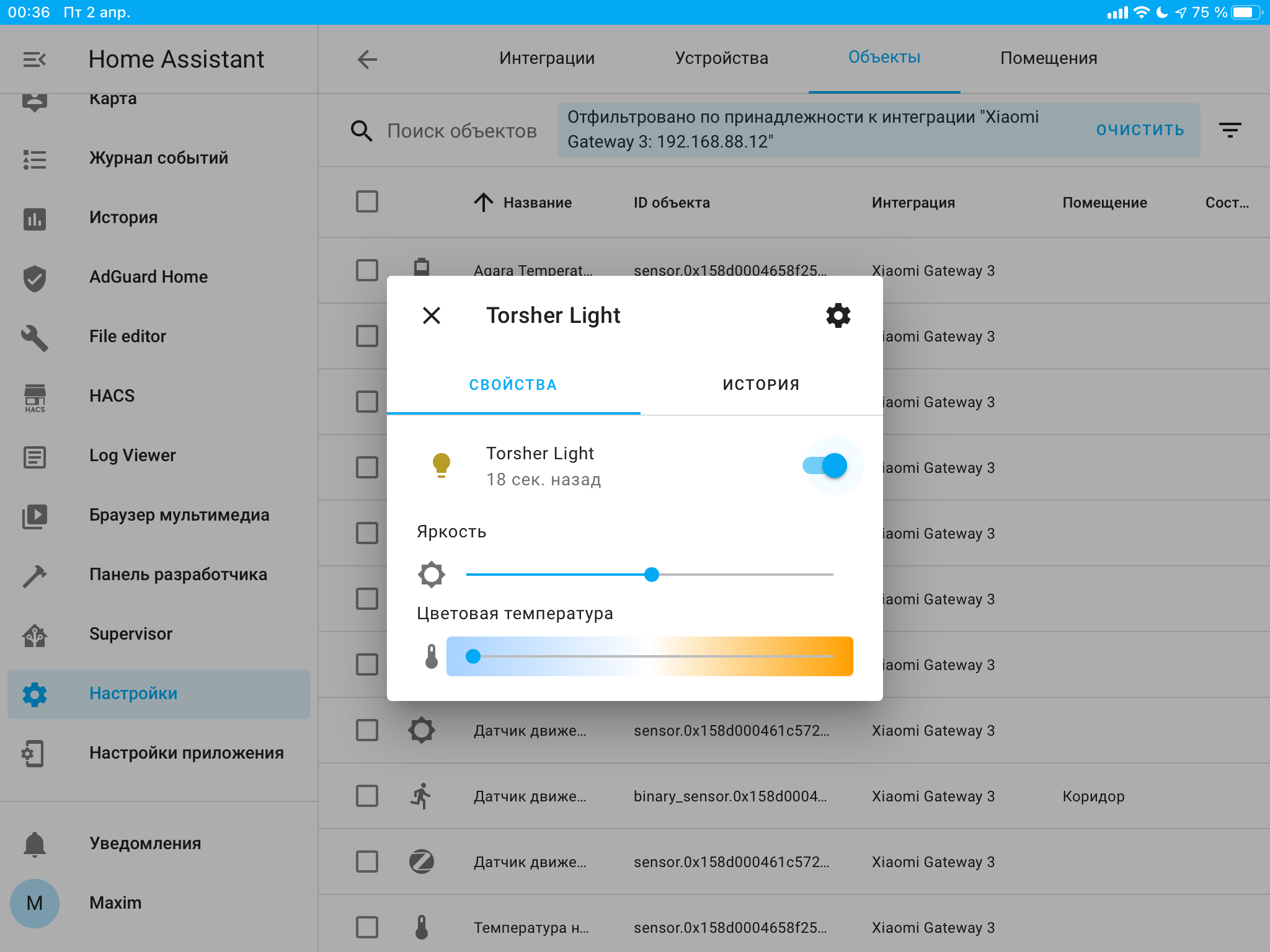Click the color temperature thermometer icon

tap(432, 656)
